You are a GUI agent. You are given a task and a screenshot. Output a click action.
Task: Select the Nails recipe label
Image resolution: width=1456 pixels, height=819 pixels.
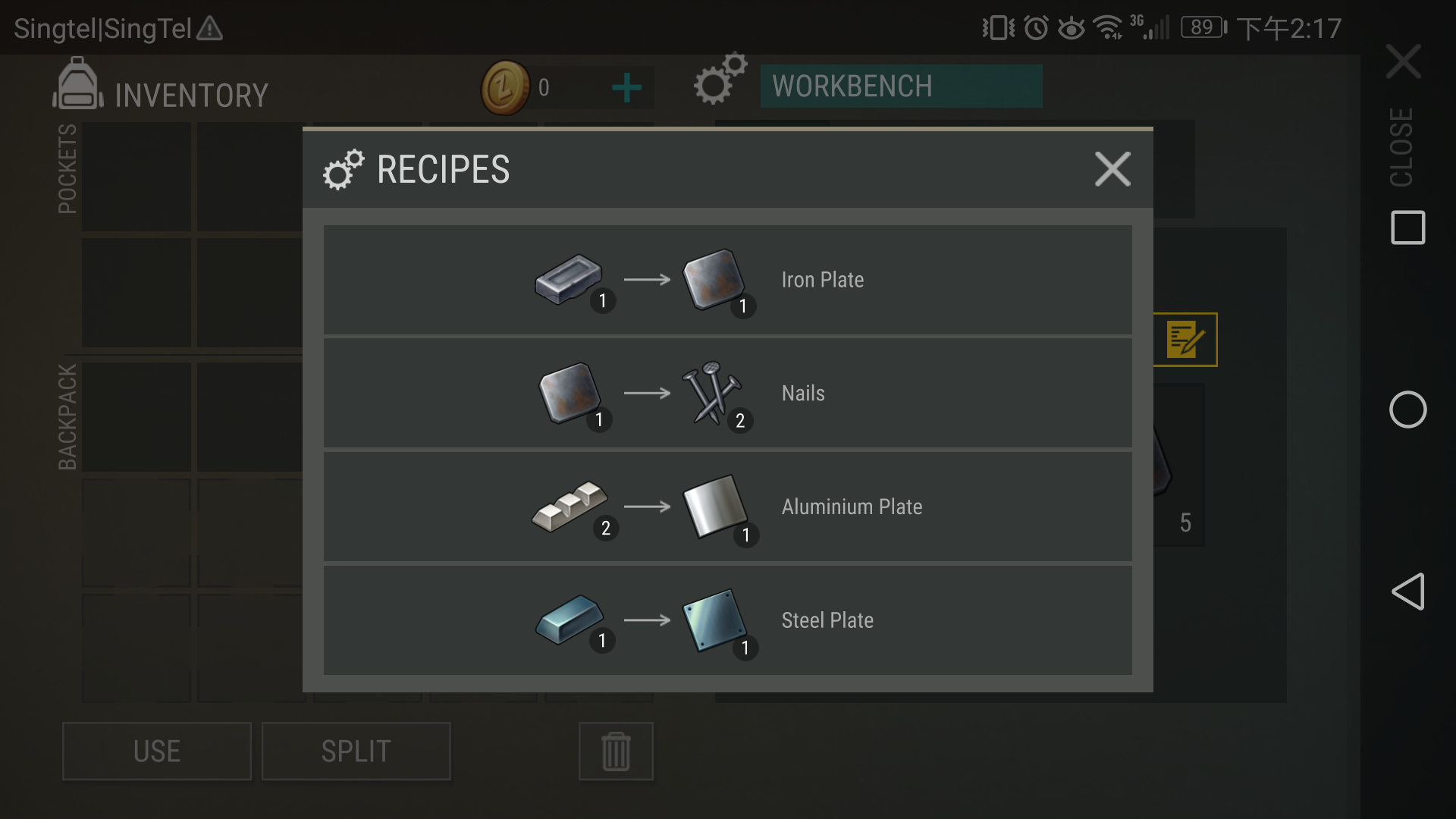(x=803, y=393)
